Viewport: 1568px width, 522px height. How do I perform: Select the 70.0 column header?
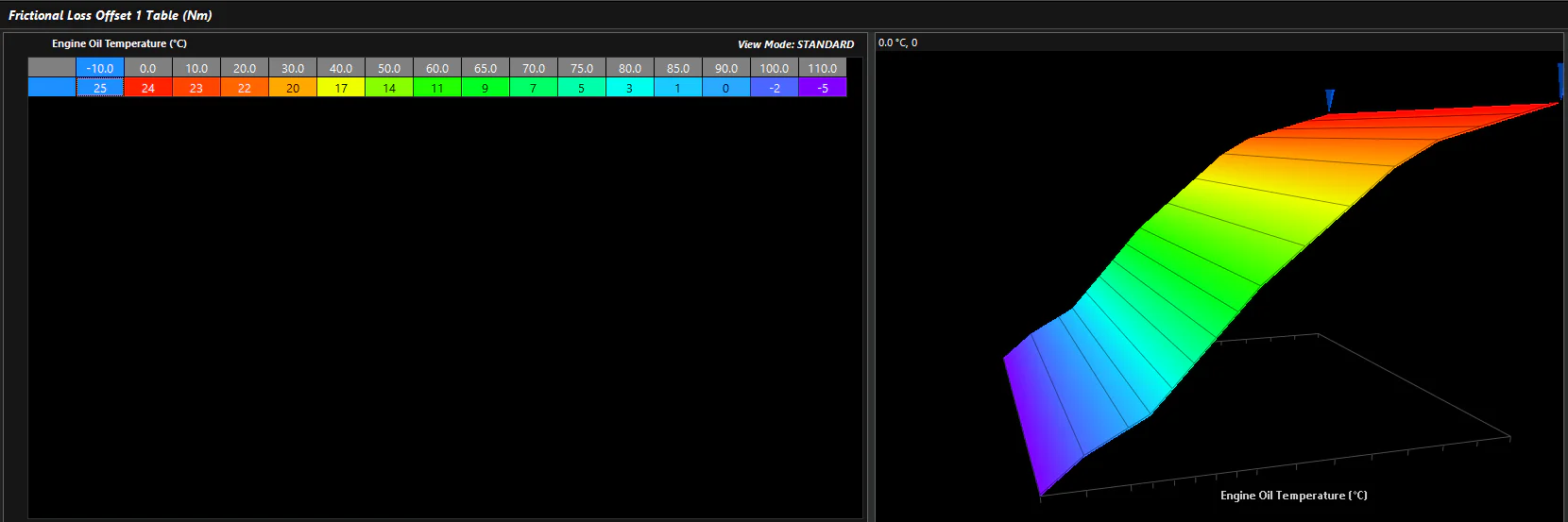tap(534, 68)
